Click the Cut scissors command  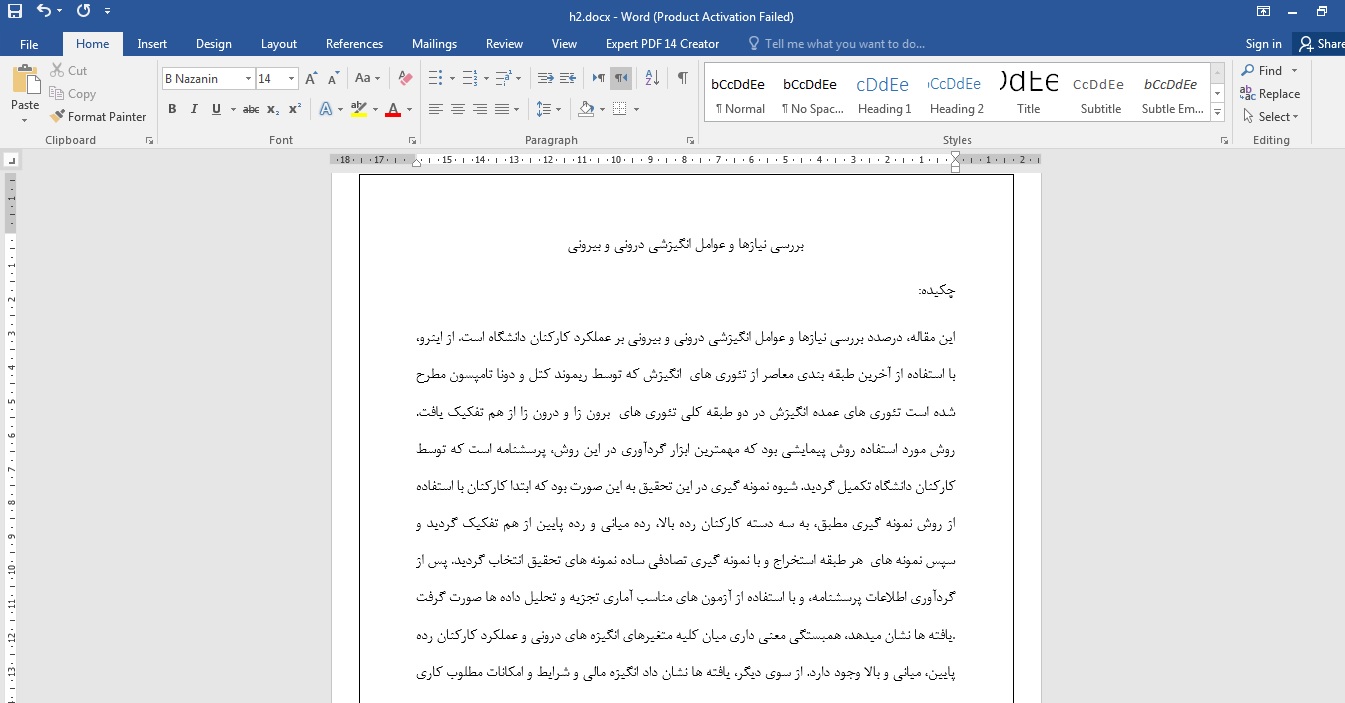68,71
